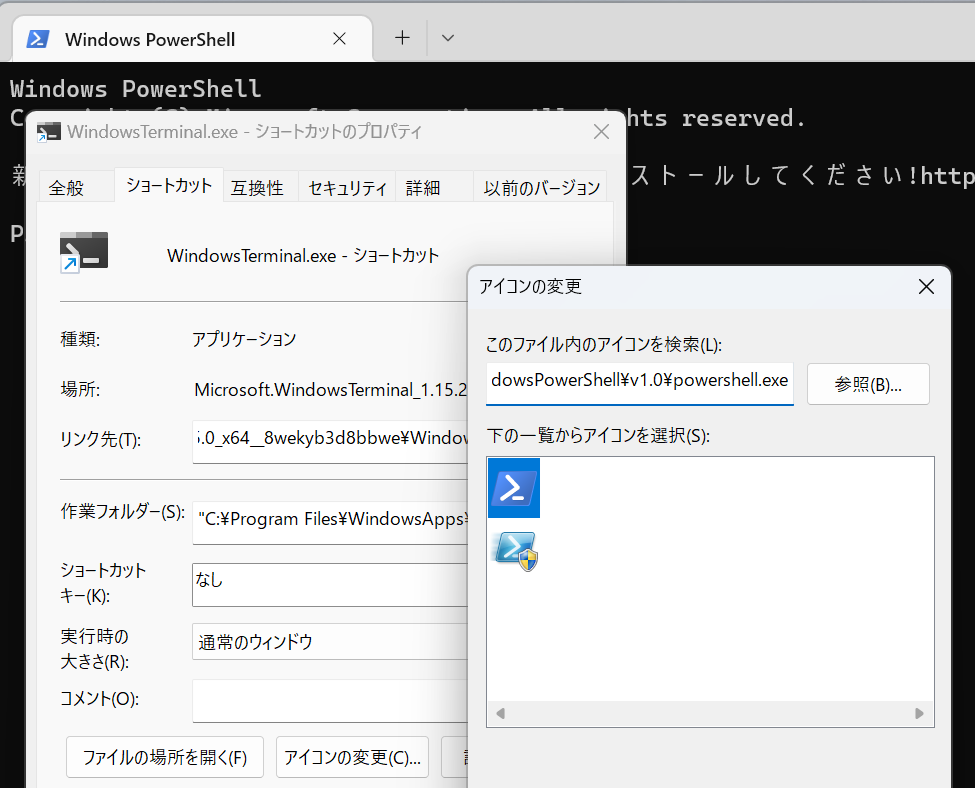Click 'WindowsTerminal.exe - ショートカット' name text
975x788 pixels.
click(x=303, y=256)
